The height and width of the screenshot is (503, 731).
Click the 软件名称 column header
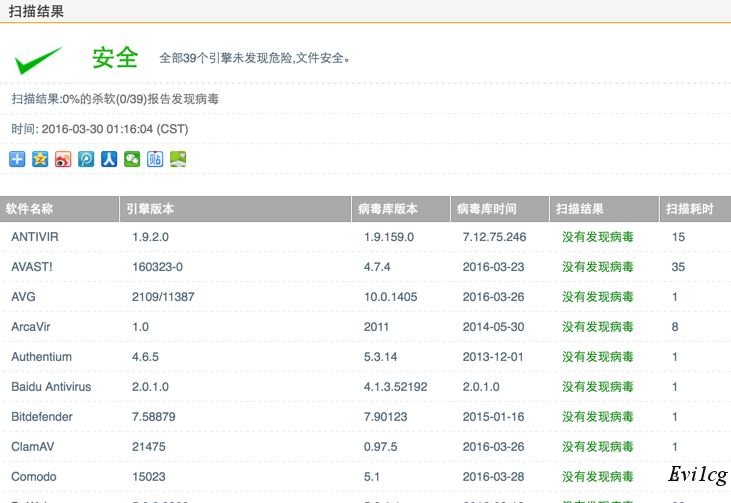coord(30,209)
